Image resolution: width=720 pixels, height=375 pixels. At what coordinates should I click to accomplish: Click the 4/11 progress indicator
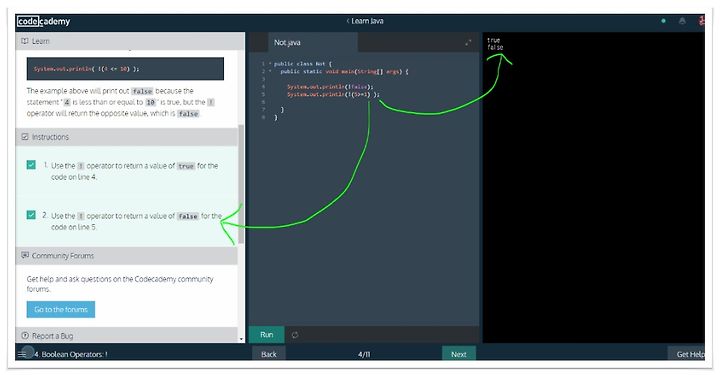pyautogui.click(x=364, y=354)
